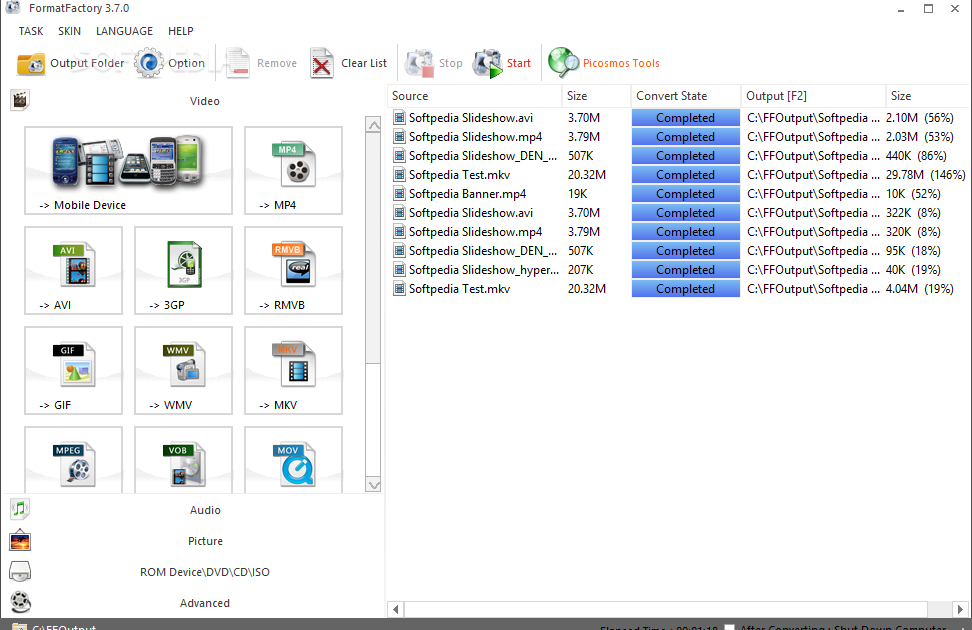Image resolution: width=972 pixels, height=630 pixels.
Task: Click the 29.78M (146%) output size cell
Action: pos(926,175)
